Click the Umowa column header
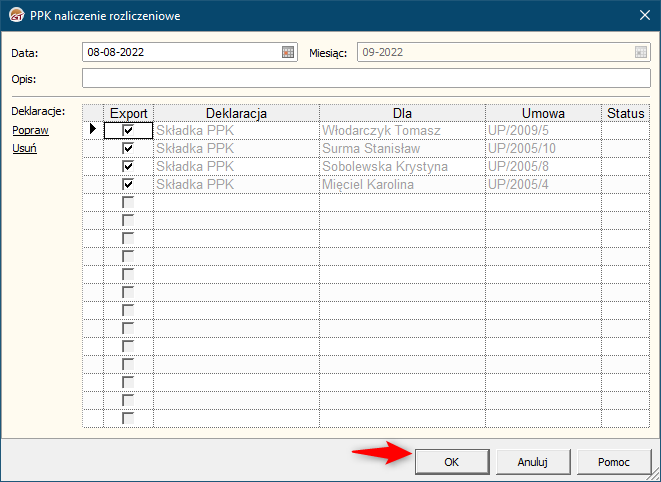This screenshot has height=482, width=661. 543,113
